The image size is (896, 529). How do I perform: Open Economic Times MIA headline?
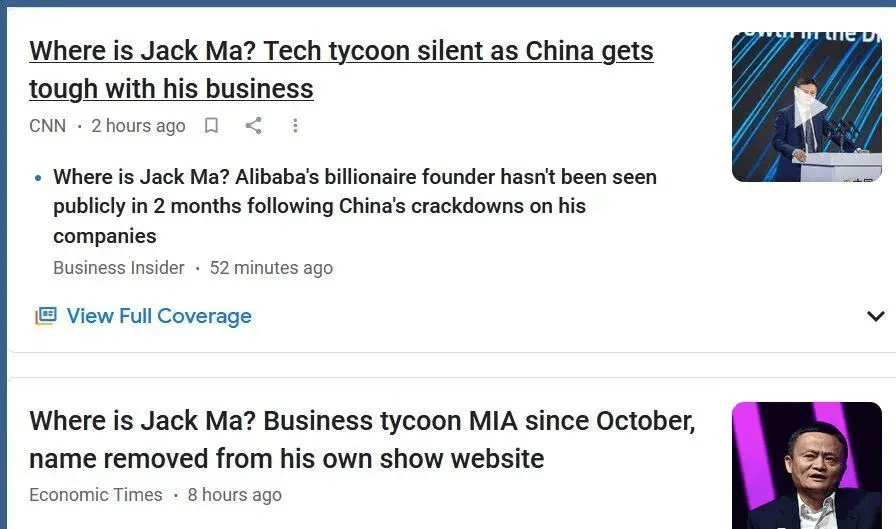coord(362,440)
